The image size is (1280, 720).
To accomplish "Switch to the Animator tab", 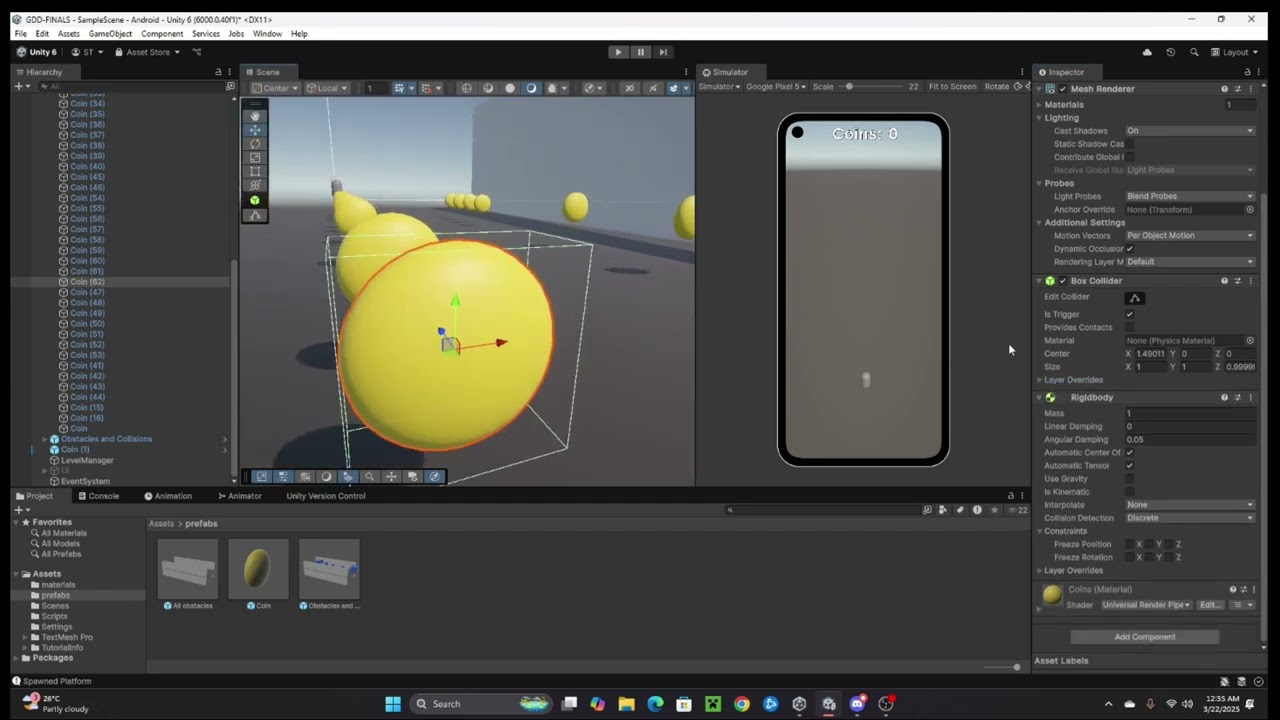I will tap(240, 496).
